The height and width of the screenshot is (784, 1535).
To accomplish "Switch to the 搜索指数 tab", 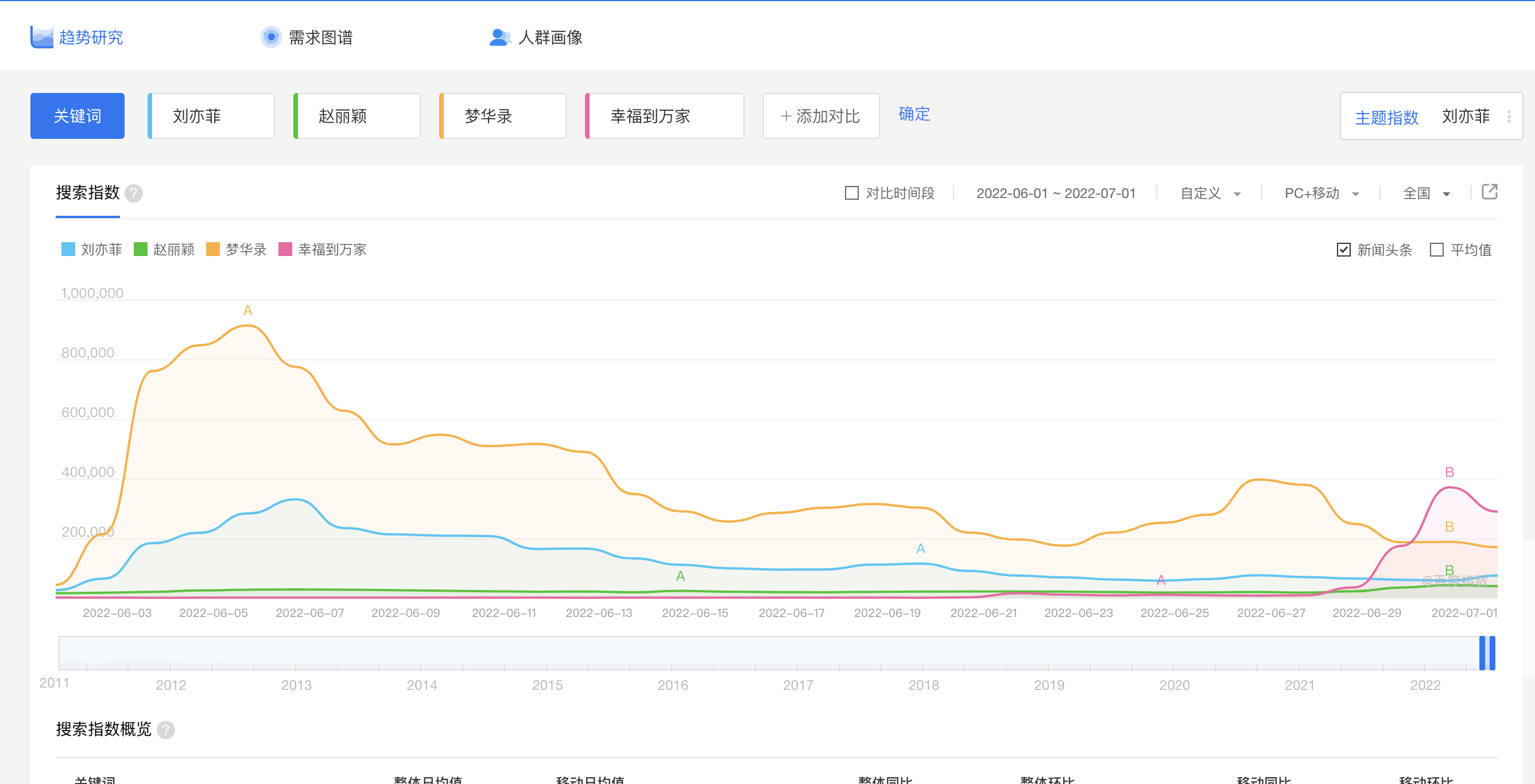I will [x=87, y=192].
